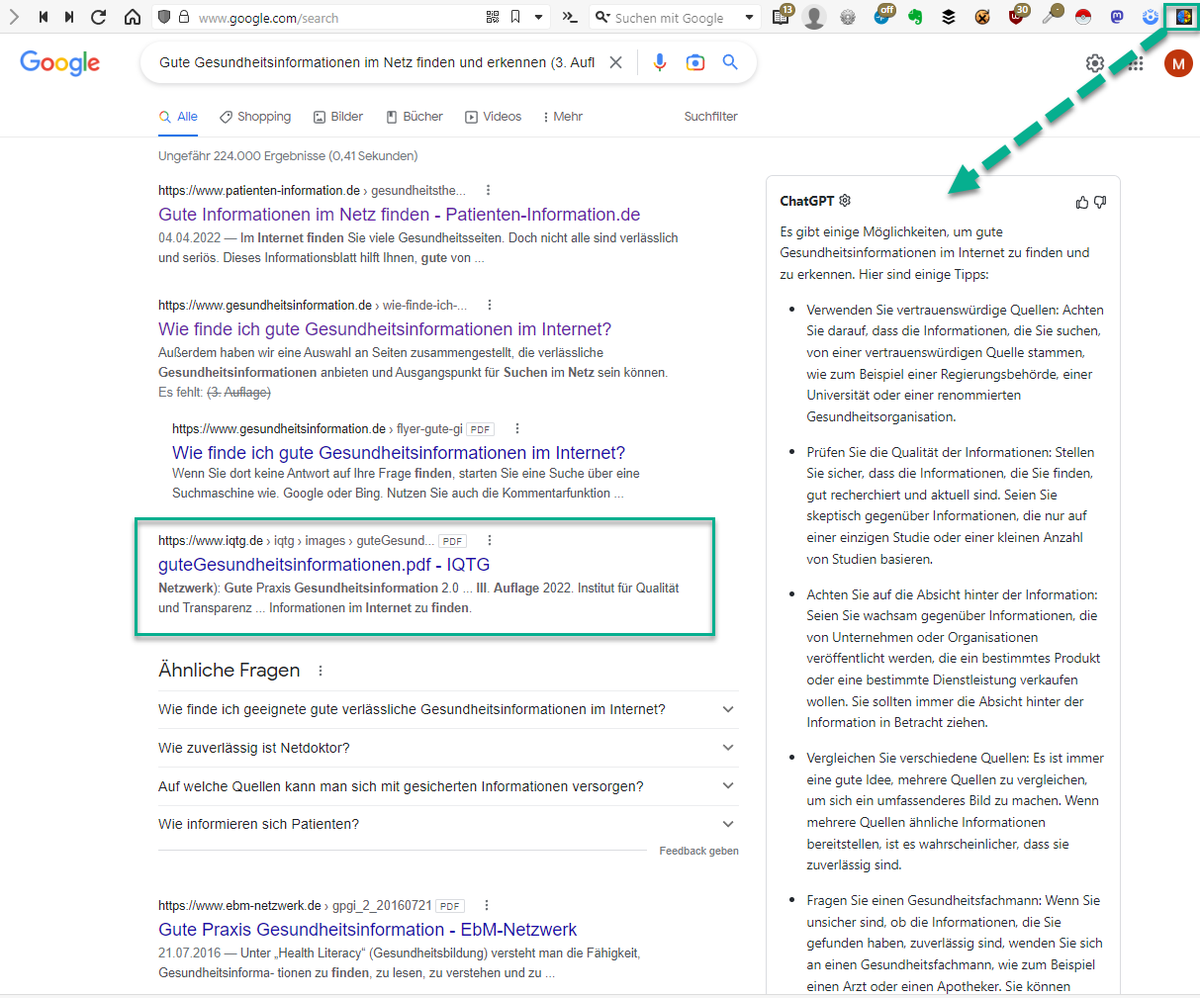Open the Mehr tabs menu
The height and width of the screenshot is (998, 1200).
pyautogui.click(x=563, y=117)
